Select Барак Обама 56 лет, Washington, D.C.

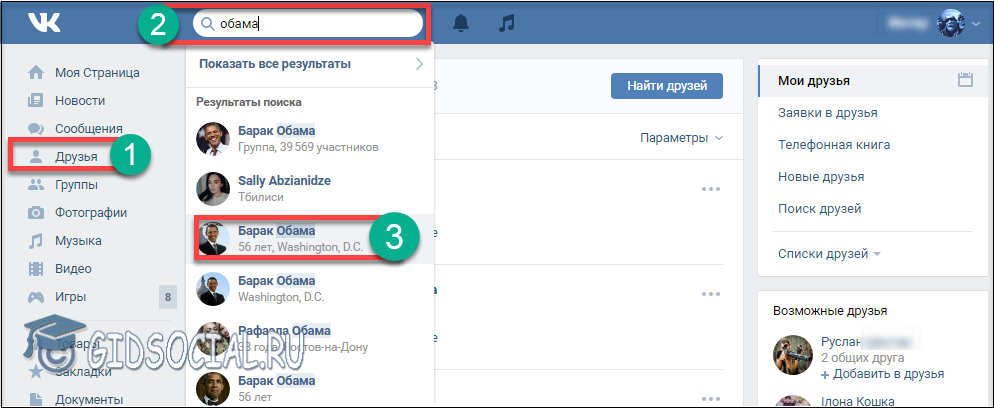point(310,238)
